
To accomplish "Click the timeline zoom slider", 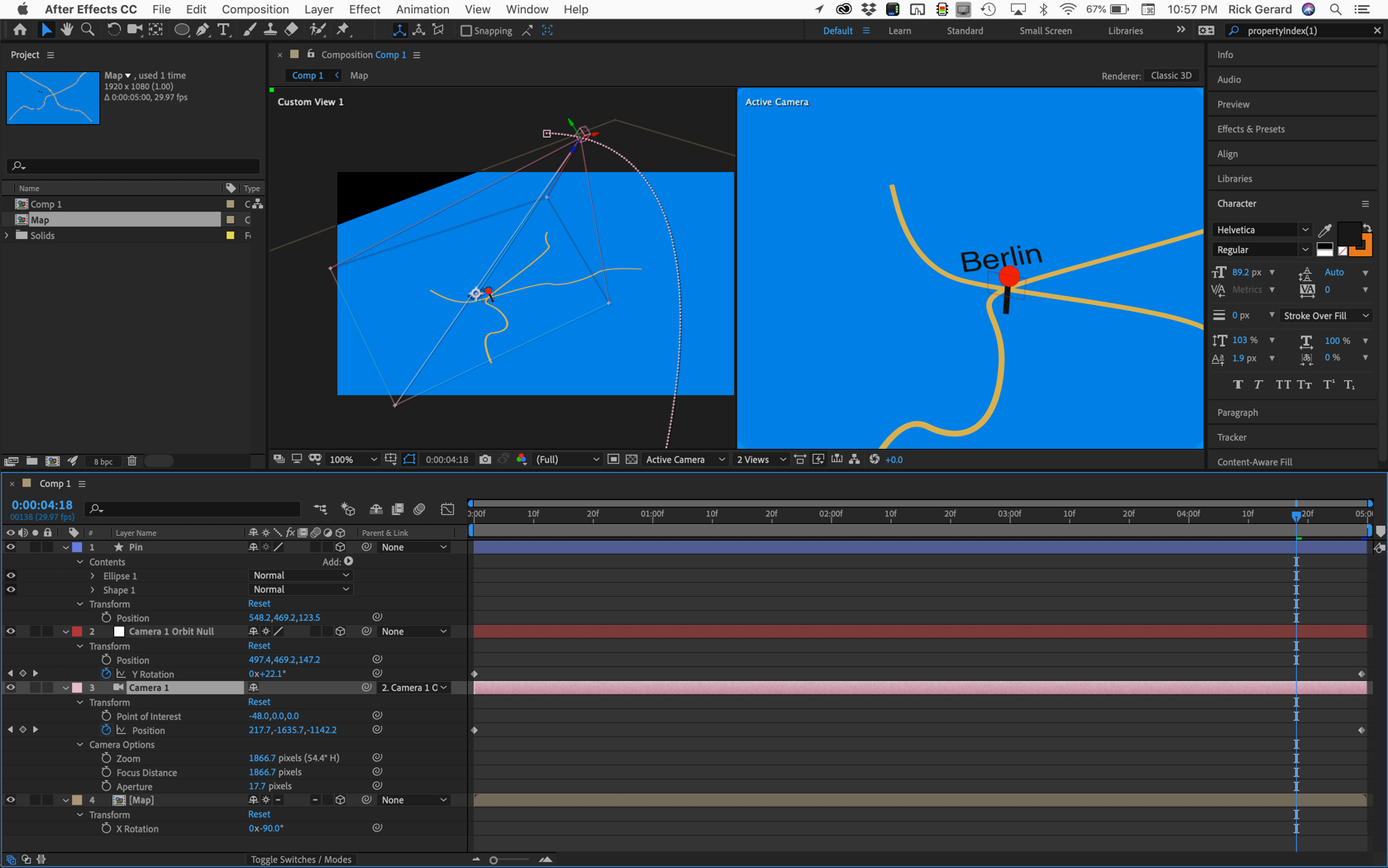I will pyautogui.click(x=494, y=860).
